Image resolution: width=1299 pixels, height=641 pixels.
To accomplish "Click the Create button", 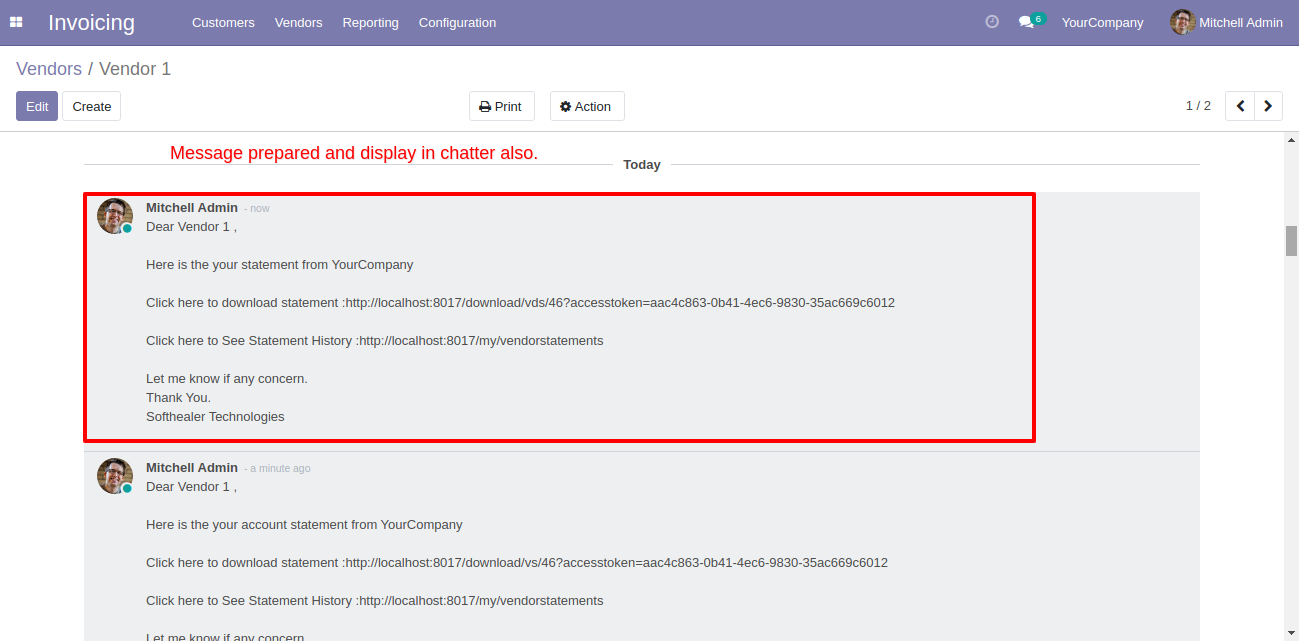I will coord(91,106).
